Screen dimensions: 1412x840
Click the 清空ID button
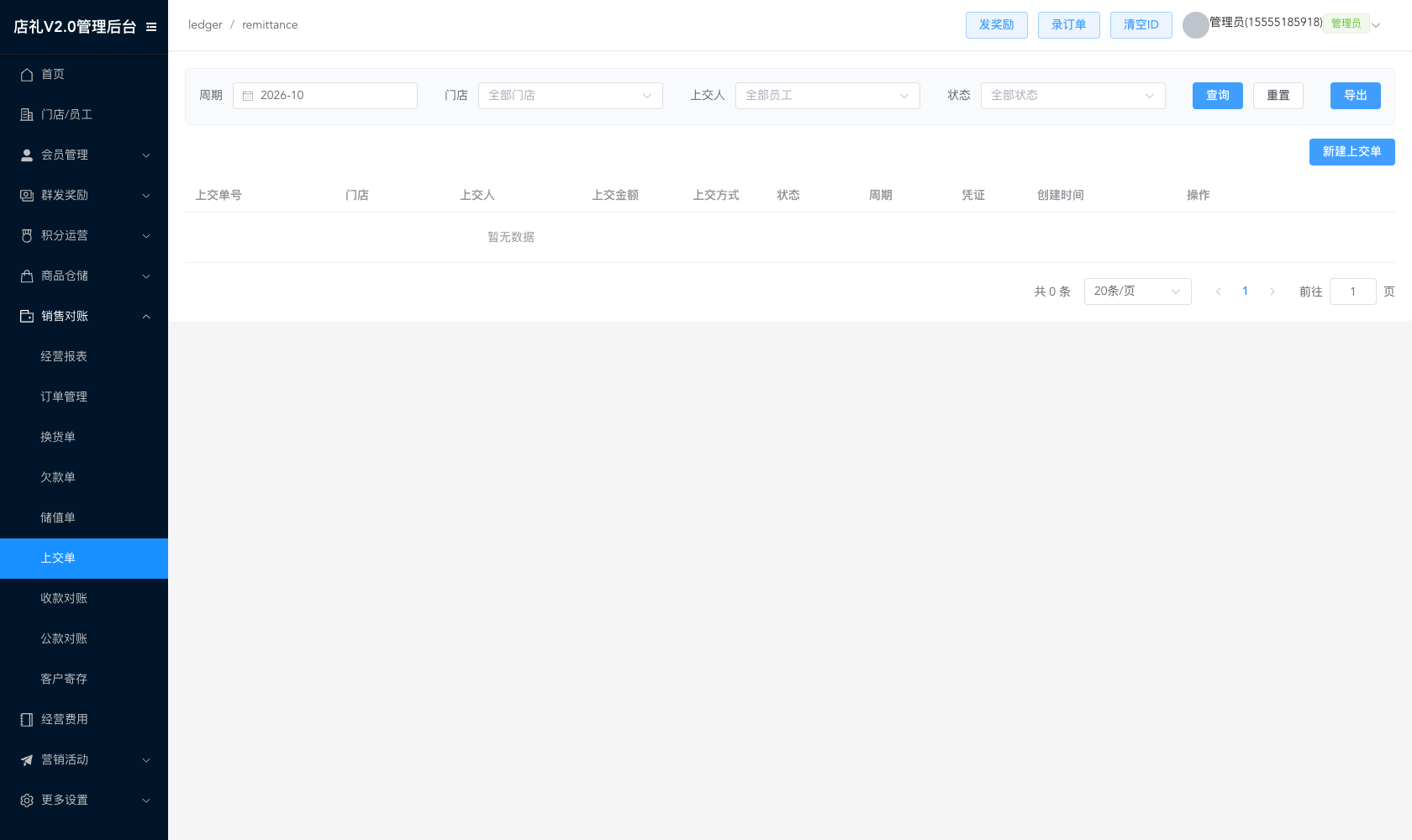tap(1141, 25)
